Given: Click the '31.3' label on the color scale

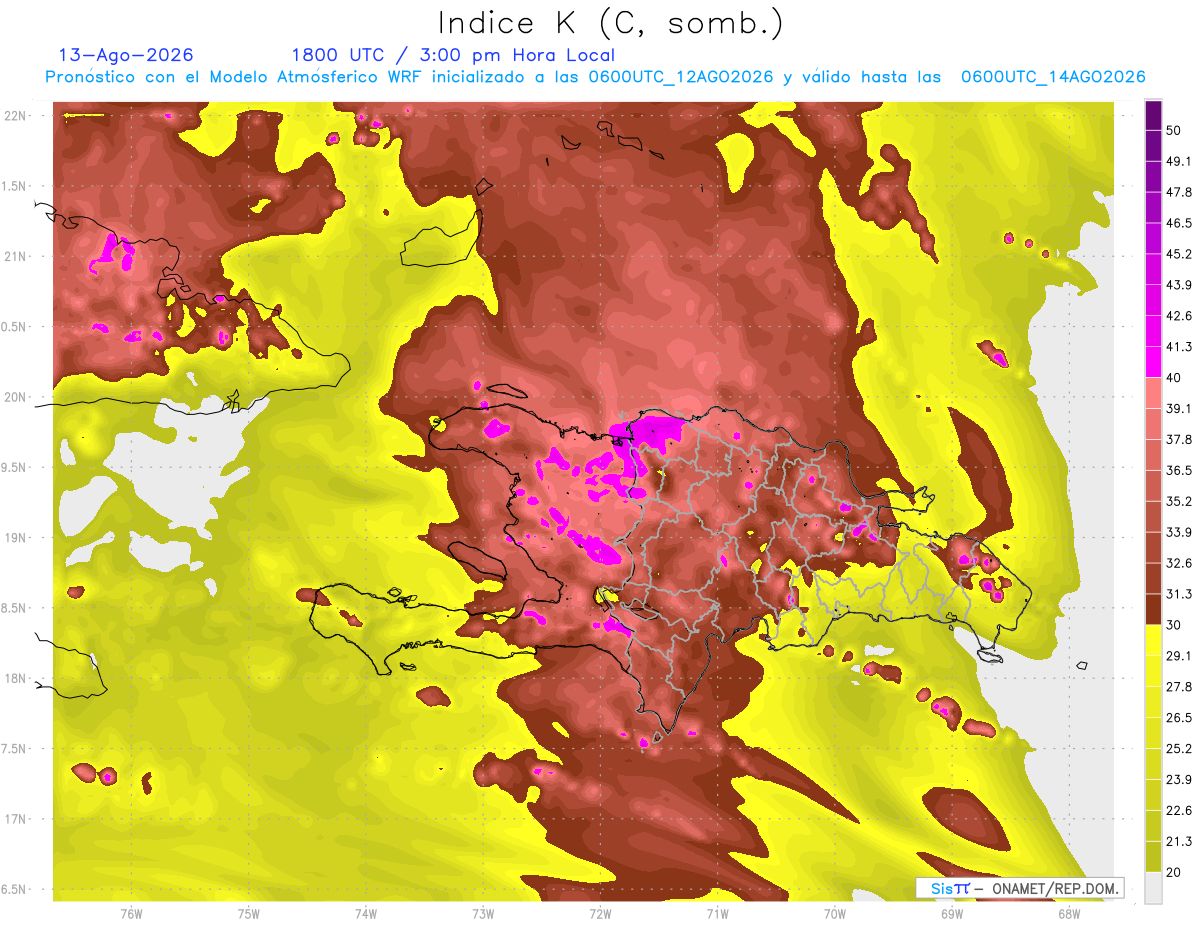Looking at the screenshot, I should point(1179,594).
